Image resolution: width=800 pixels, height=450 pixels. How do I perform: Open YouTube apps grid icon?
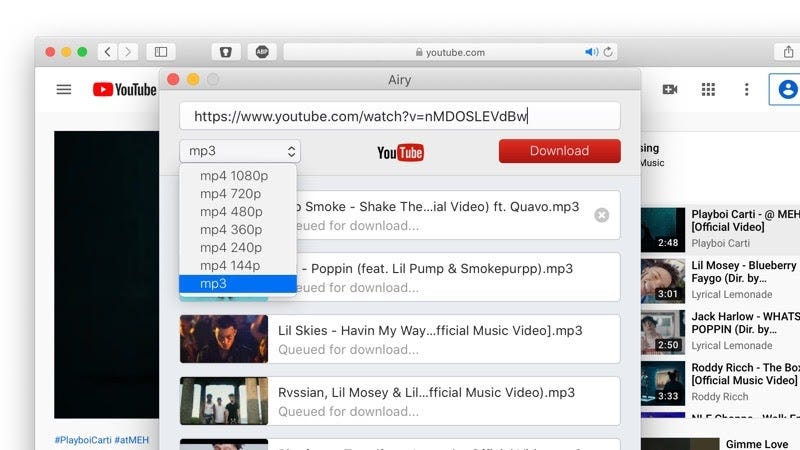[708, 90]
